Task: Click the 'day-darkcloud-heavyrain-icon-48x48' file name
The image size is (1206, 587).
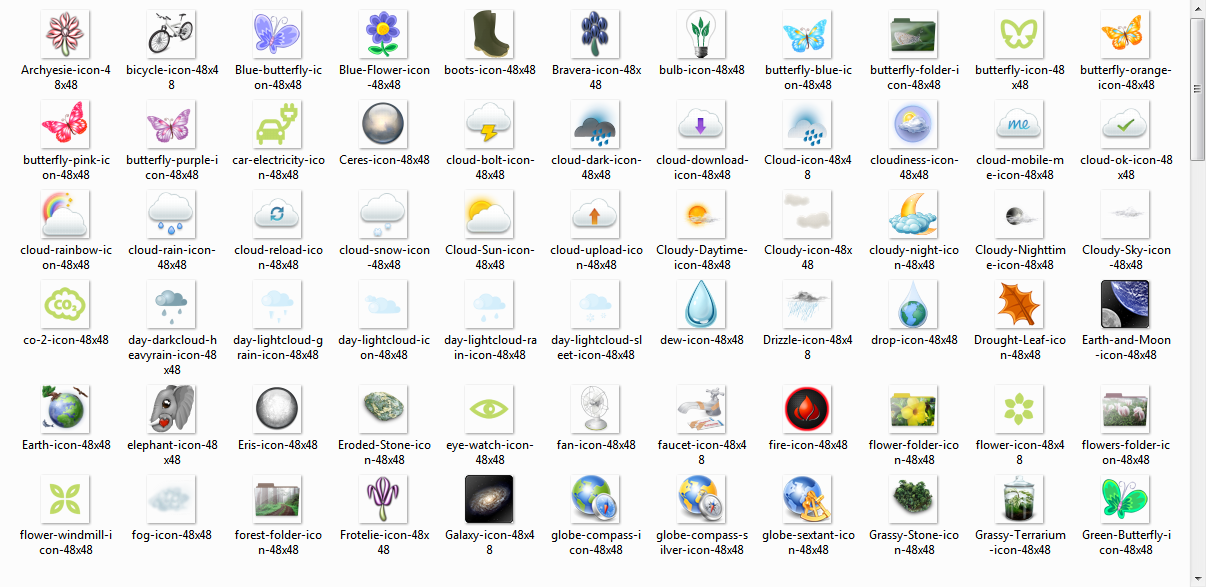Action: coord(172,355)
